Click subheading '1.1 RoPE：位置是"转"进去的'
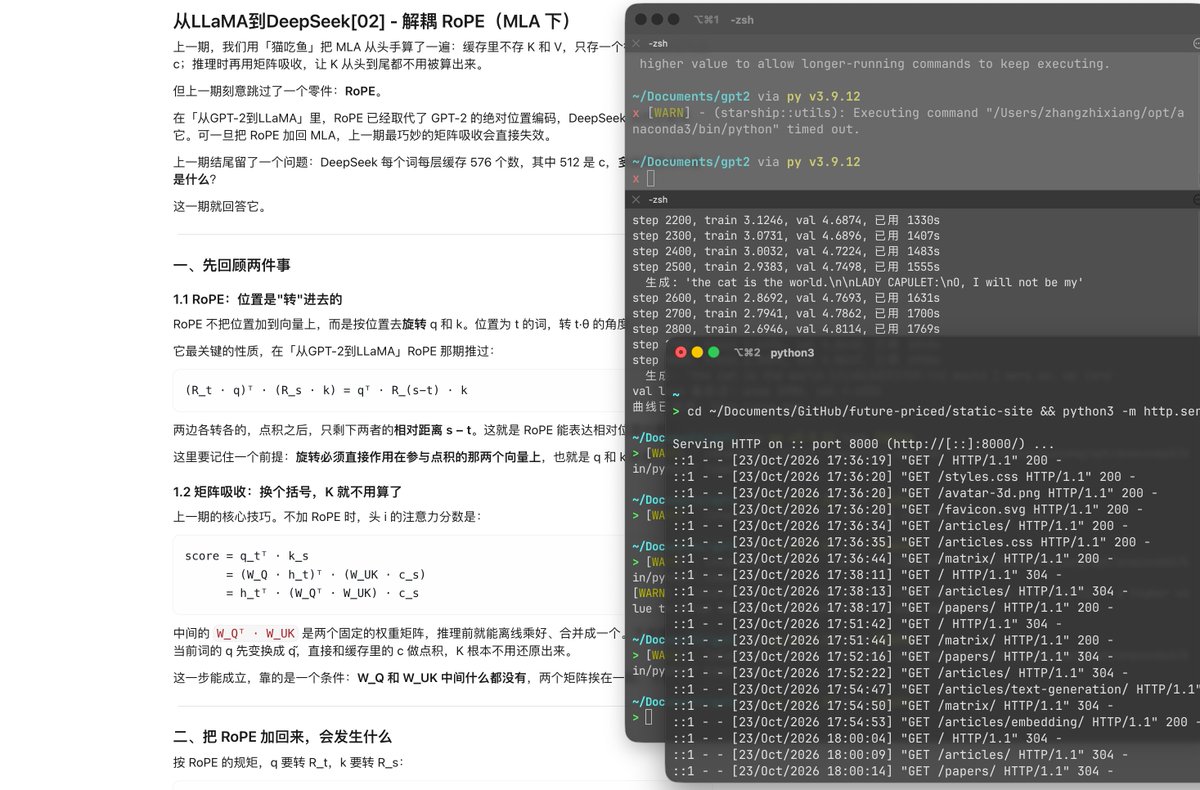The image size is (1200, 790). tap(258, 300)
